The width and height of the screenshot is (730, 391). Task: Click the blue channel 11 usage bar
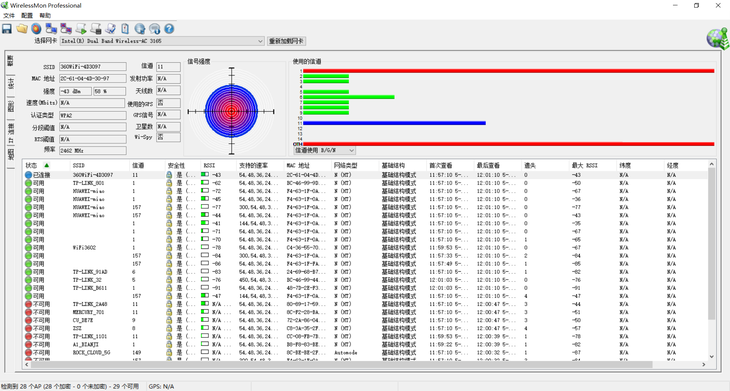(x=394, y=123)
